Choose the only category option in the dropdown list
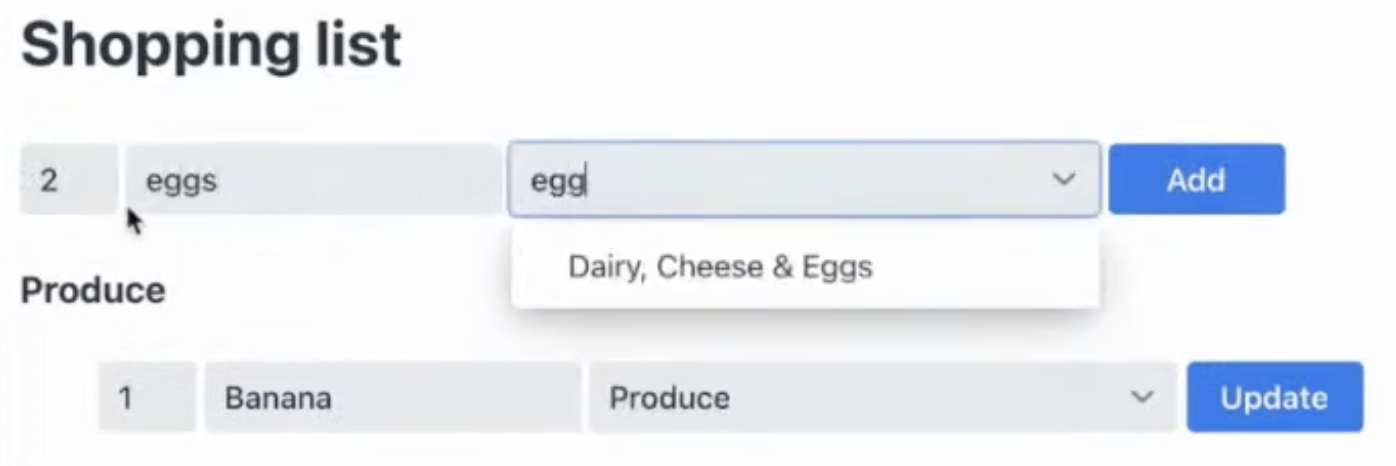Screen dimensions: 1396x466 coord(720,267)
